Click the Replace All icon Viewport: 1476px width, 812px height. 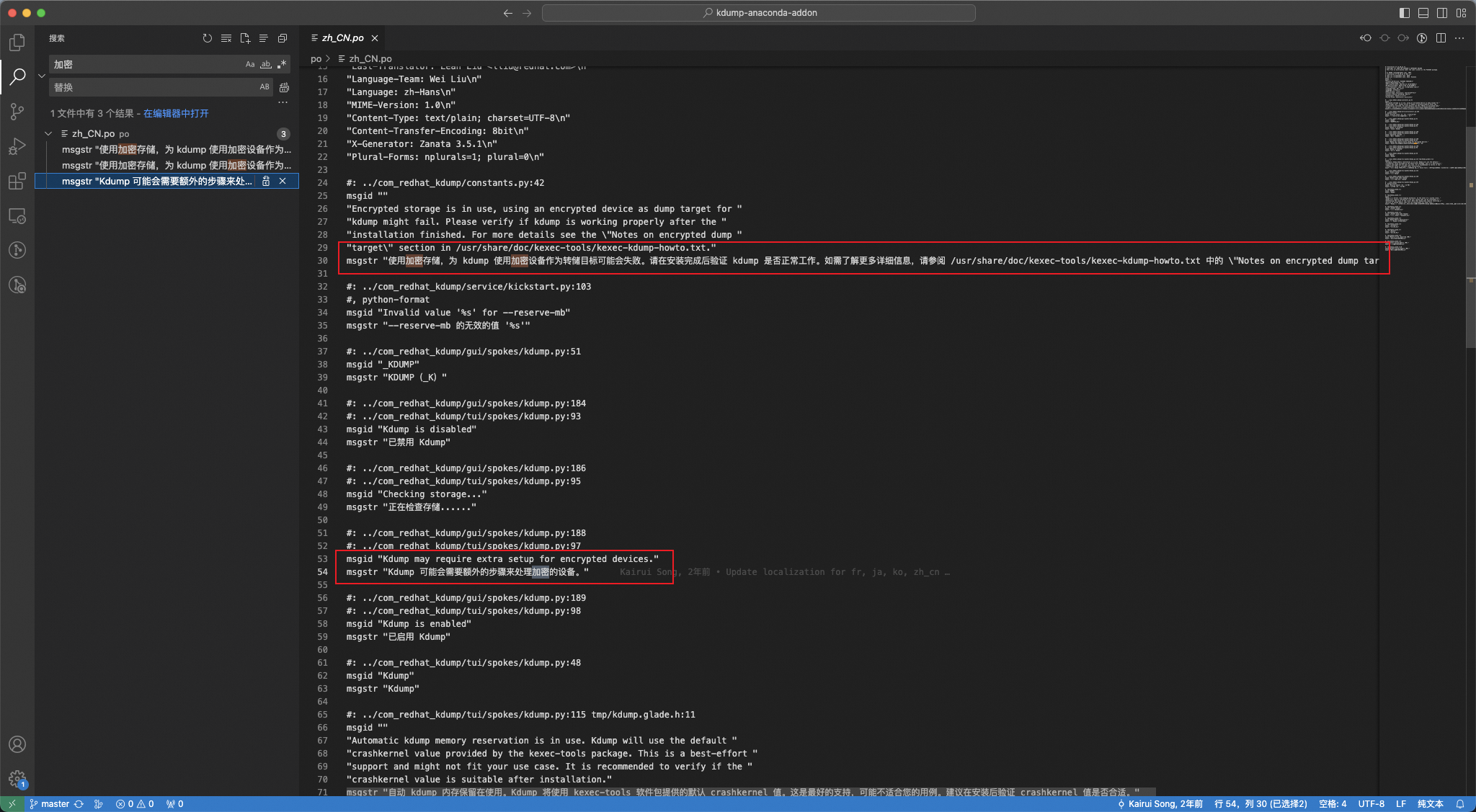(x=284, y=87)
